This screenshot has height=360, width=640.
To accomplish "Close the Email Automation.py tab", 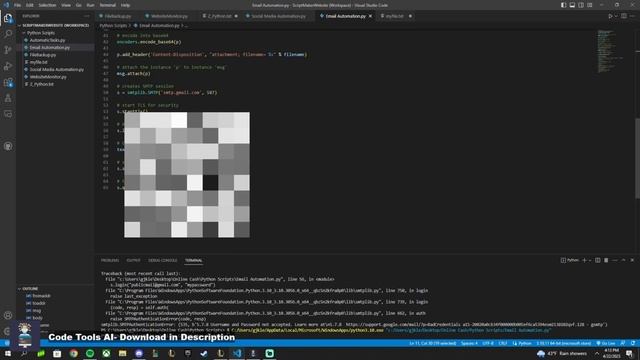I will (x=371, y=16).
